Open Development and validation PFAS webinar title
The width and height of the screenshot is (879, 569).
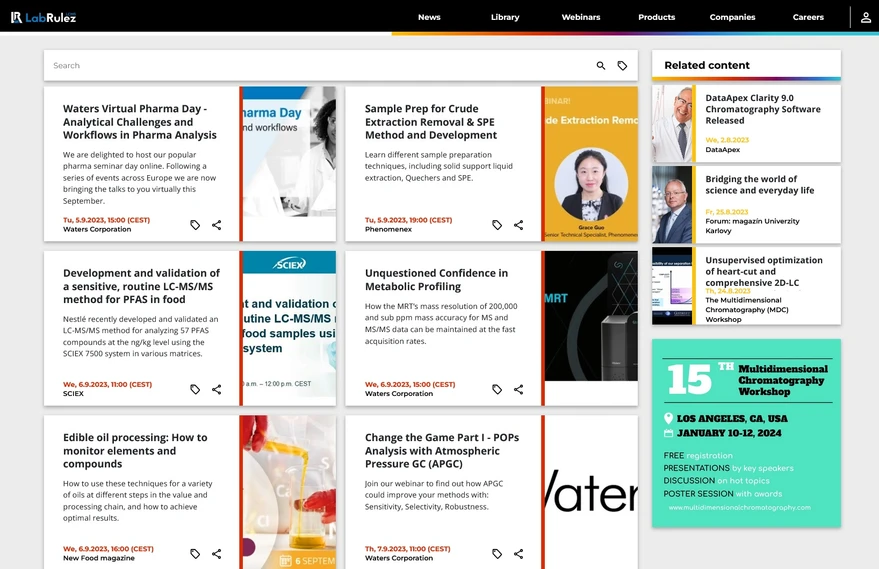(x=141, y=286)
